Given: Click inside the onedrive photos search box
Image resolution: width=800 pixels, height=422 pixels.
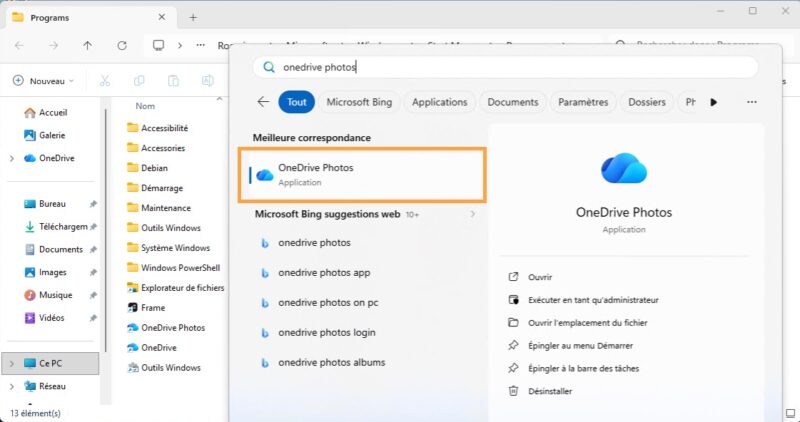Looking at the screenshot, I should click(505, 67).
